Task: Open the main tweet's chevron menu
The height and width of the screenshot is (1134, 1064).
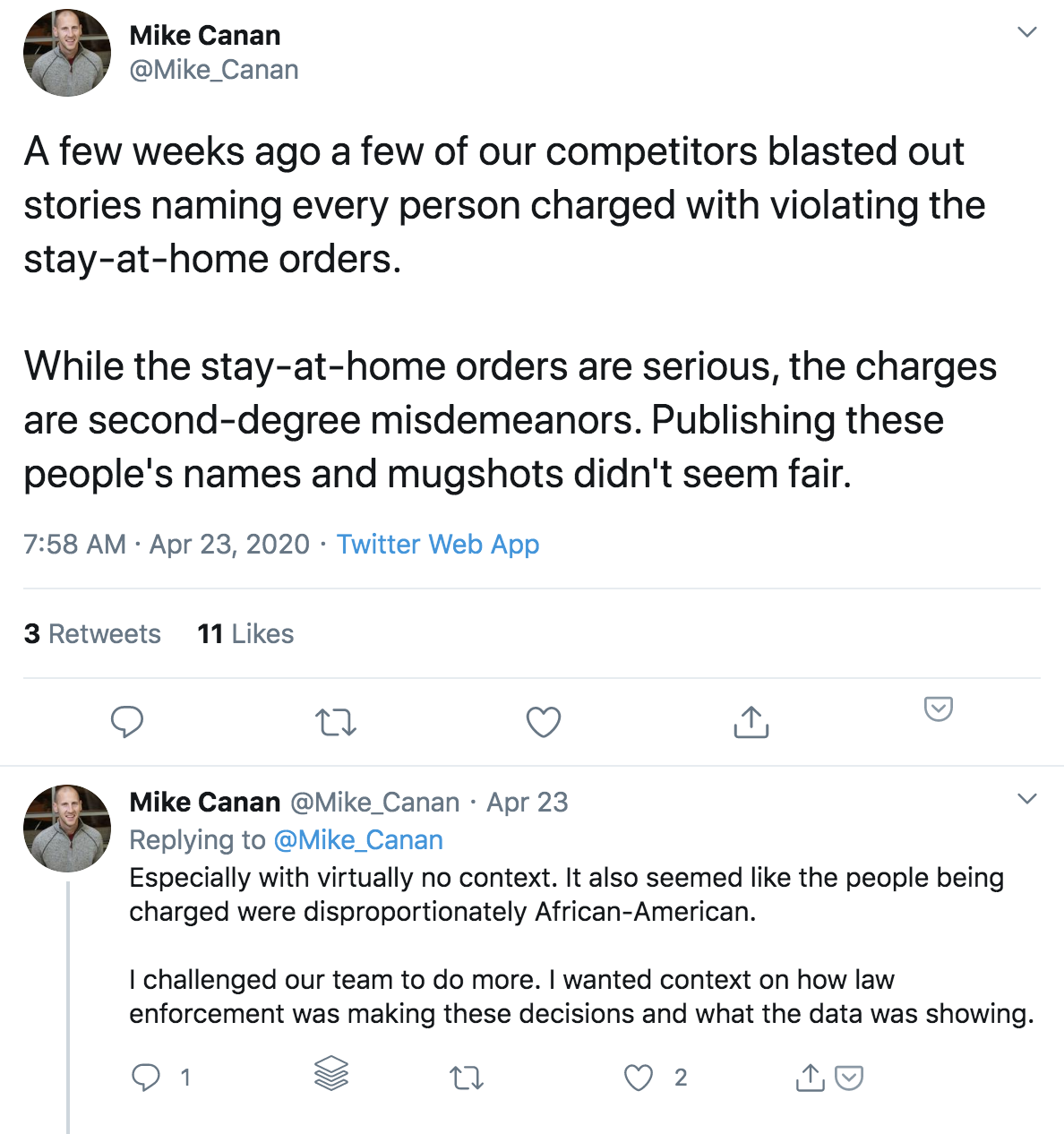Action: coord(1027,32)
